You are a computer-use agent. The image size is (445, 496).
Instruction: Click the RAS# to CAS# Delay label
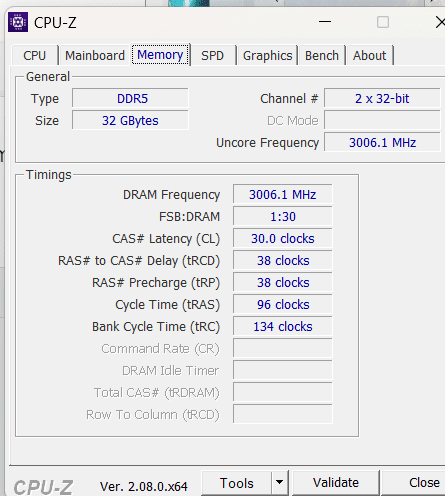(139, 261)
